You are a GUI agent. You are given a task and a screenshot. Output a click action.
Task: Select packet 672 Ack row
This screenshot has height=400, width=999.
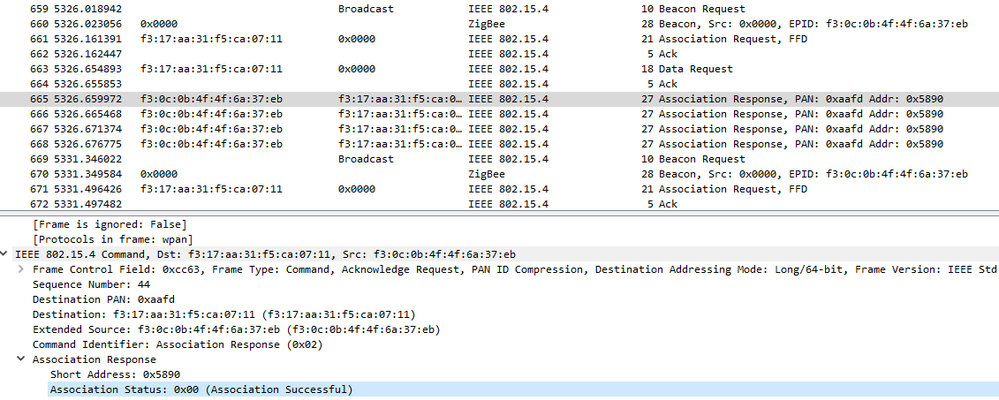pyautogui.click(x=500, y=204)
